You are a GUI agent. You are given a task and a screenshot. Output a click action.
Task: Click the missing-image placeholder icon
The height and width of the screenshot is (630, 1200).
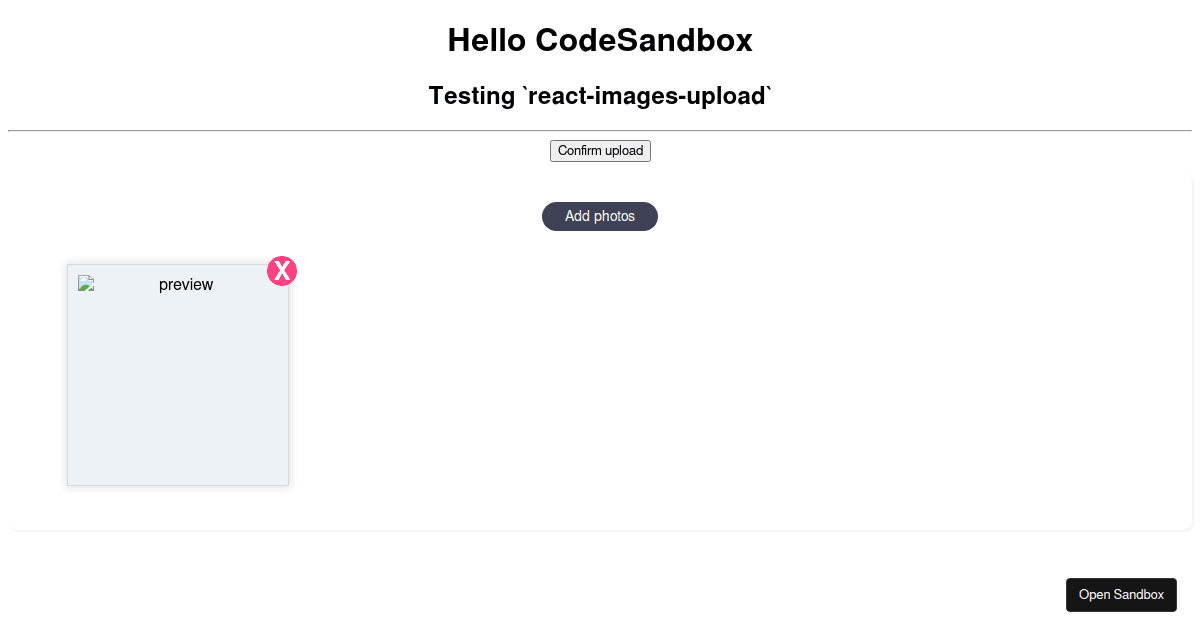pyautogui.click(x=84, y=283)
